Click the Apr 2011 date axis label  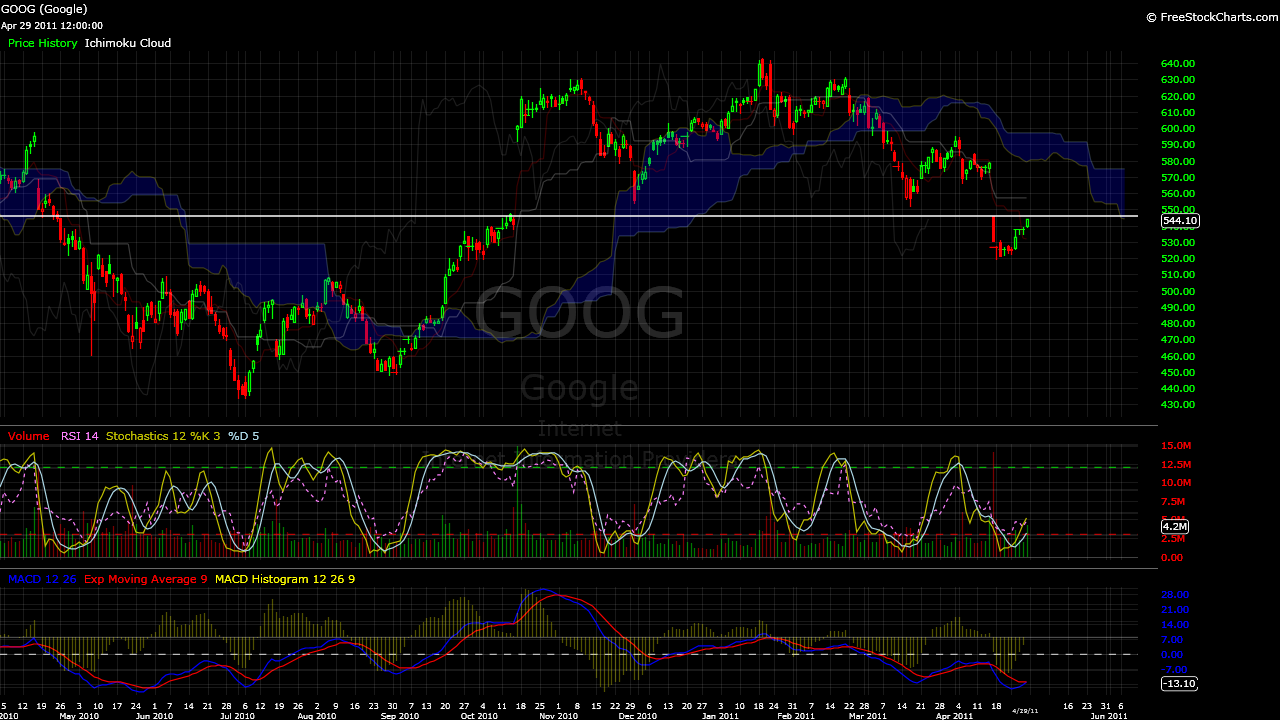pyautogui.click(x=954, y=716)
